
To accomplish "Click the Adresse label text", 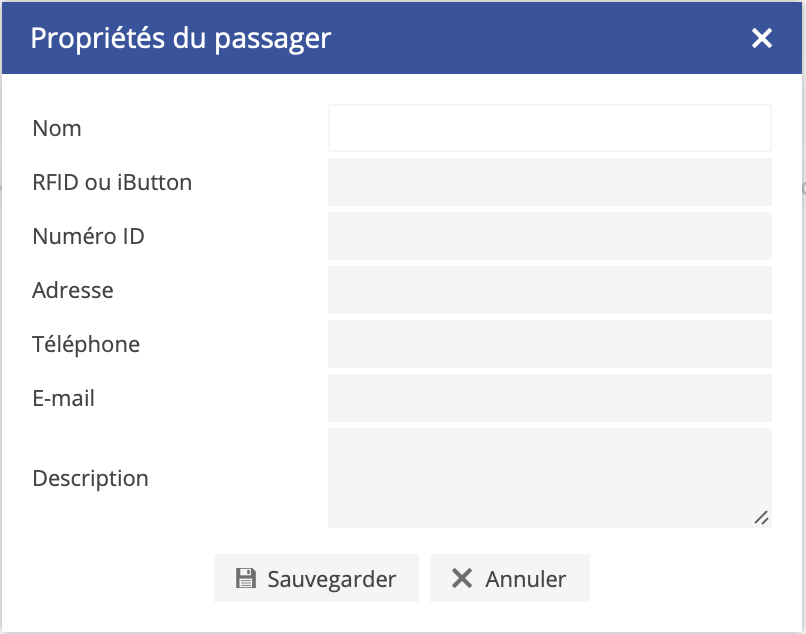I will (x=73, y=290).
